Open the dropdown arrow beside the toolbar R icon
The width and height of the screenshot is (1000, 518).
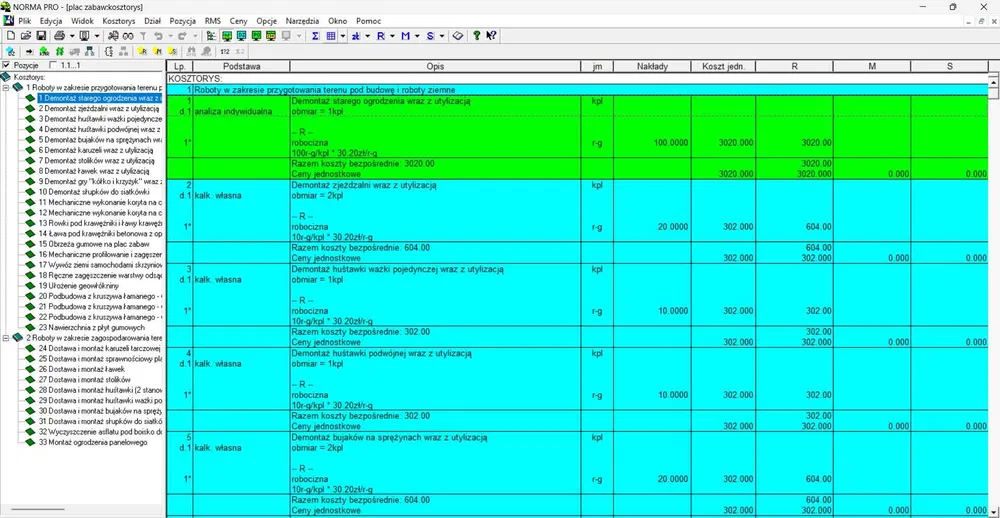coord(392,36)
